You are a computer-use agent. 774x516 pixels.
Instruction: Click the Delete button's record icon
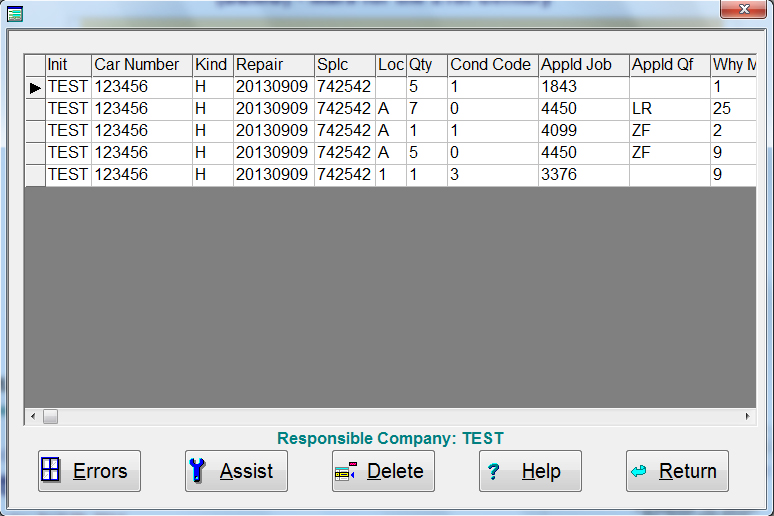click(x=346, y=471)
